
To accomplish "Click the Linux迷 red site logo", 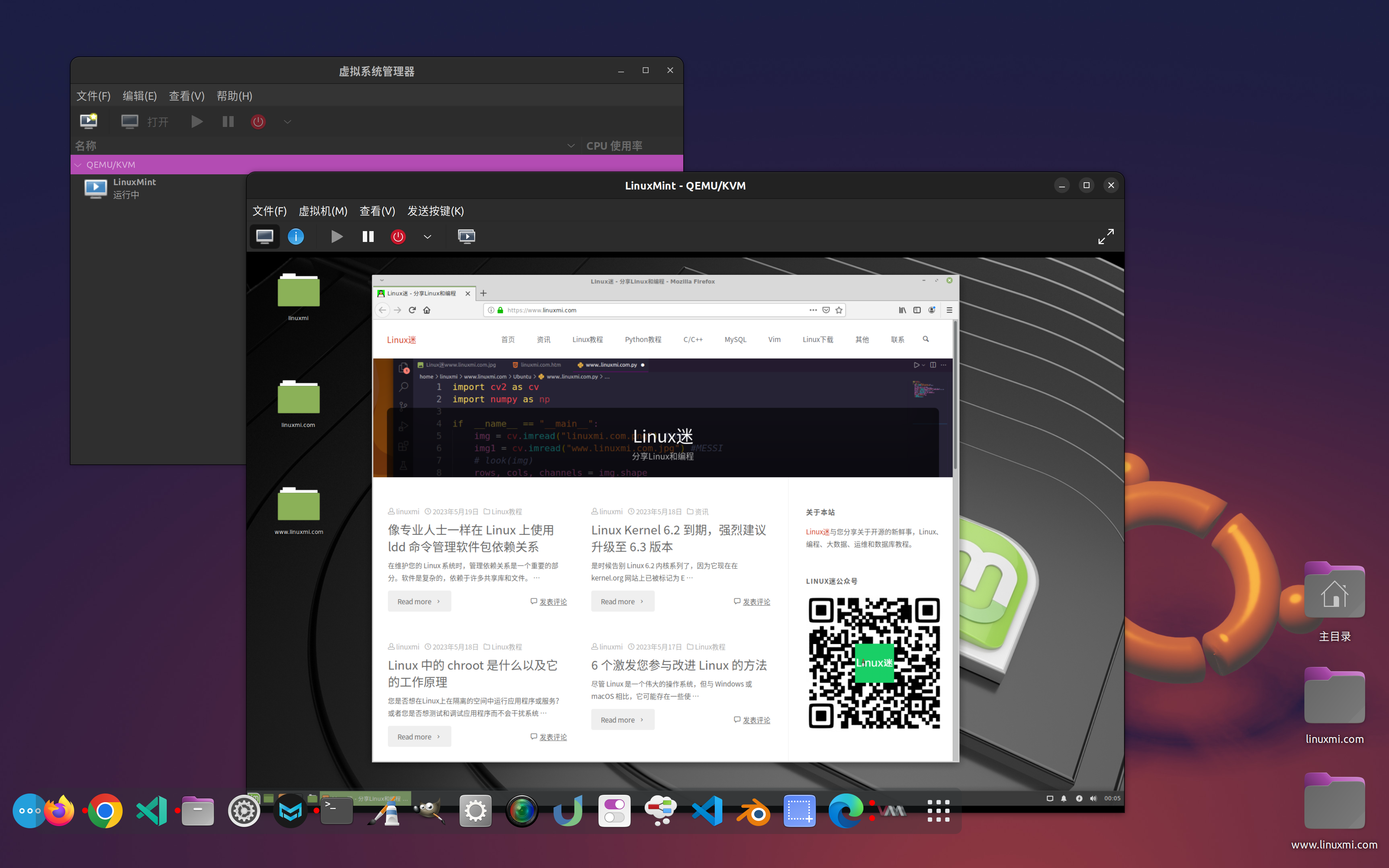I will click(x=401, y=340).
